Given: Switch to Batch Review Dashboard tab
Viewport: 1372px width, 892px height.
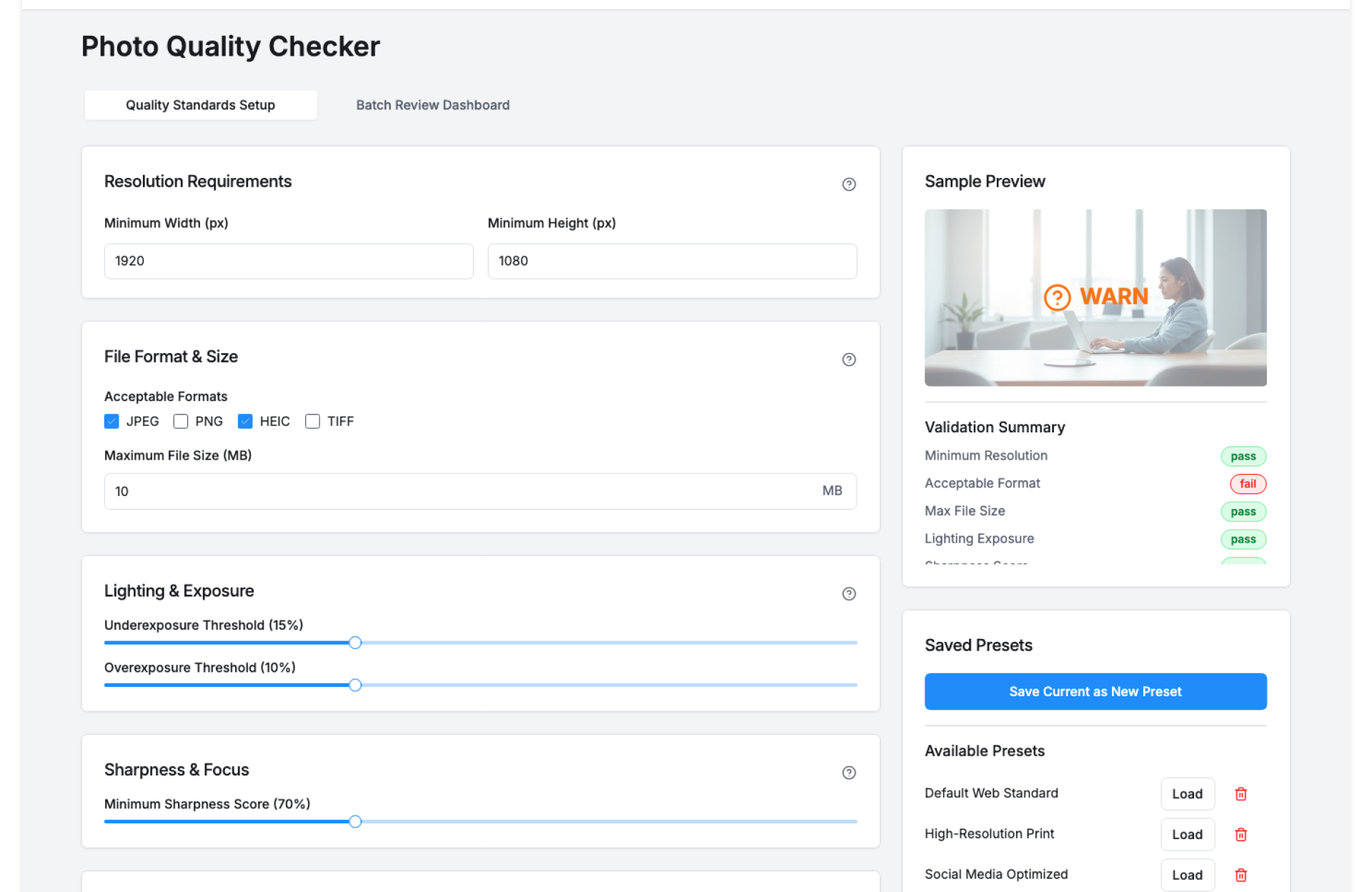Looking at the screenshot, I should point(432,105).
